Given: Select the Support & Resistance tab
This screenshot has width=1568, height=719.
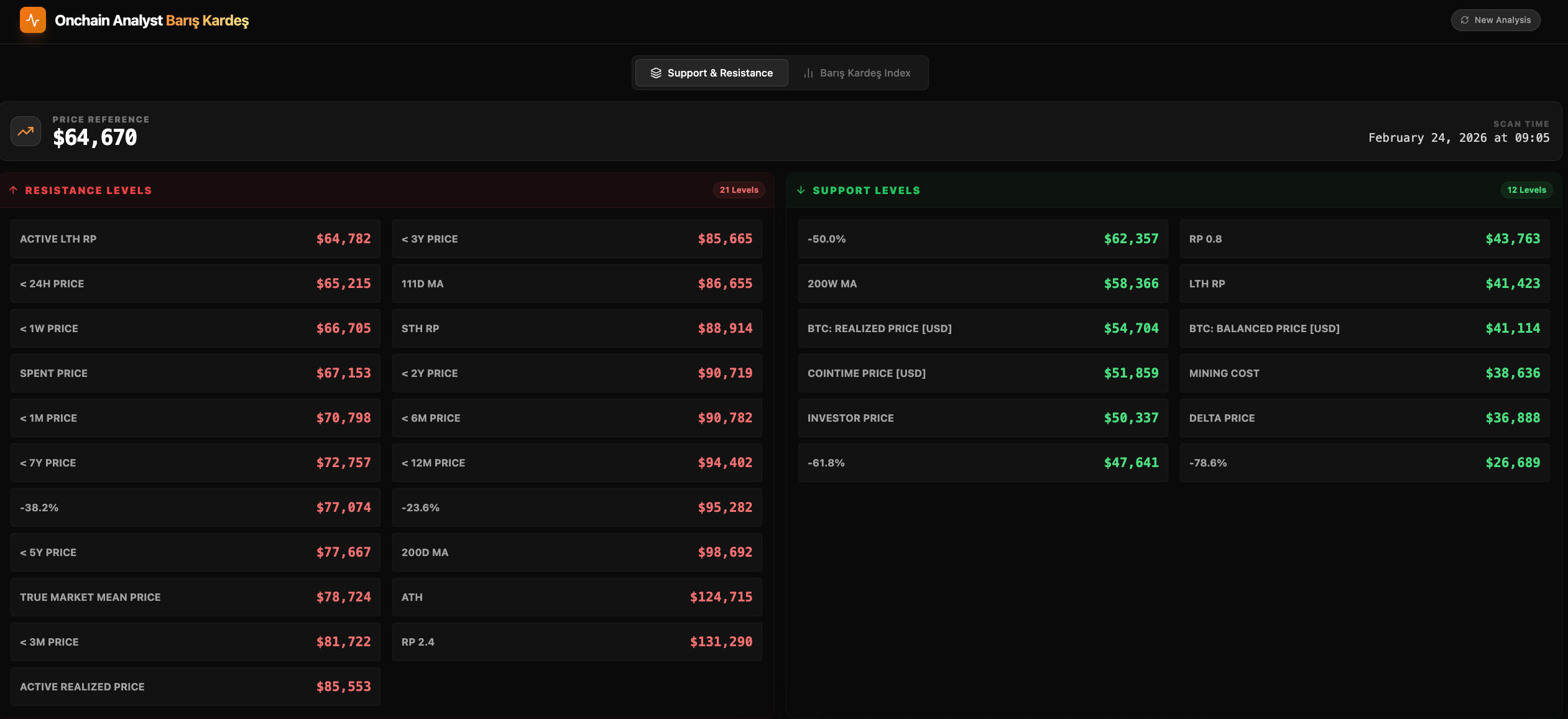Looking at the screenshot, I should 711,73.
